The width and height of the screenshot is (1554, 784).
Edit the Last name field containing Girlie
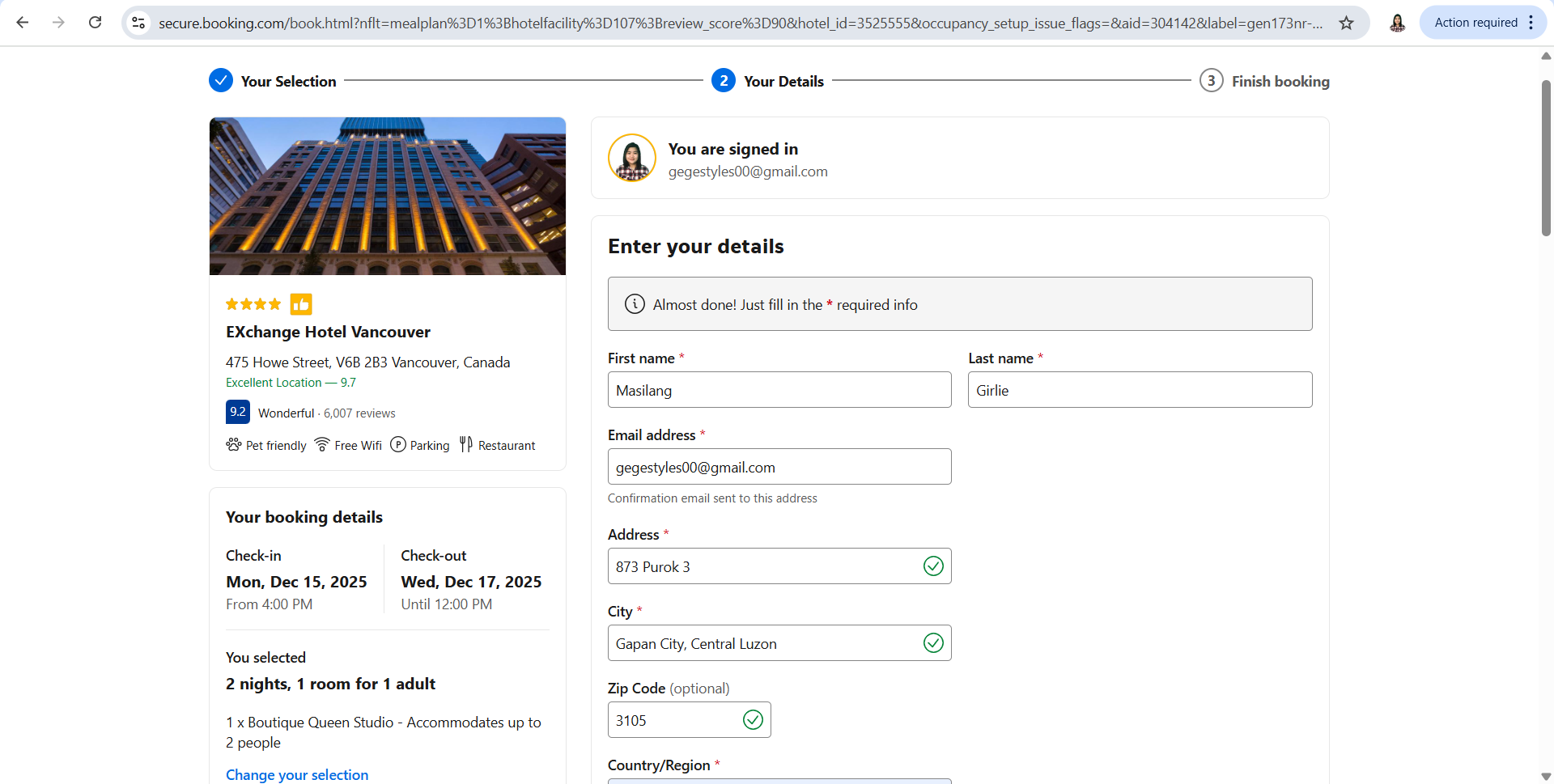1139,390
